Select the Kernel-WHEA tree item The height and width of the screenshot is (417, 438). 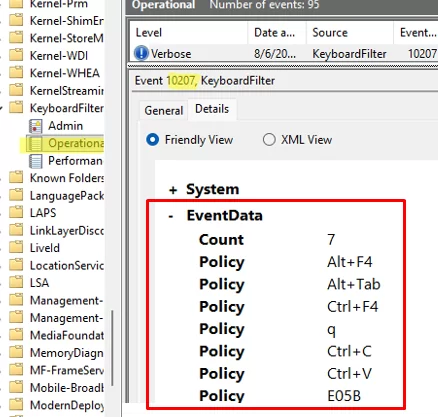tap(65, 73)
